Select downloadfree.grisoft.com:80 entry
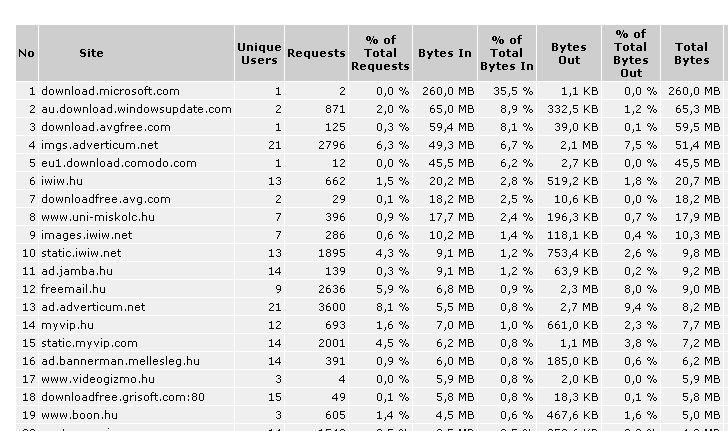The image size is (728, 431). [x=123, y=397]
